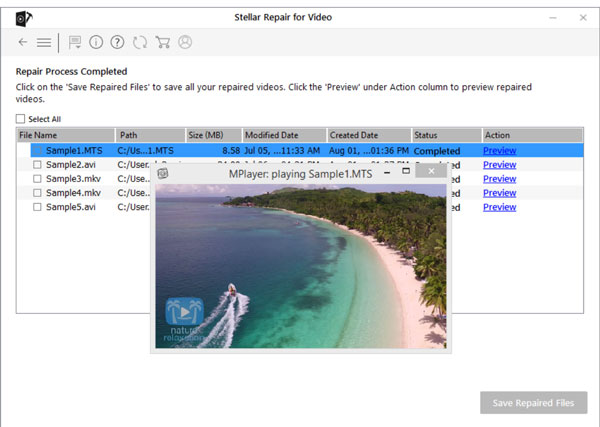The image size is (600, 427).
Task: Click the MPlayer video preview frame
Action: 301,265
